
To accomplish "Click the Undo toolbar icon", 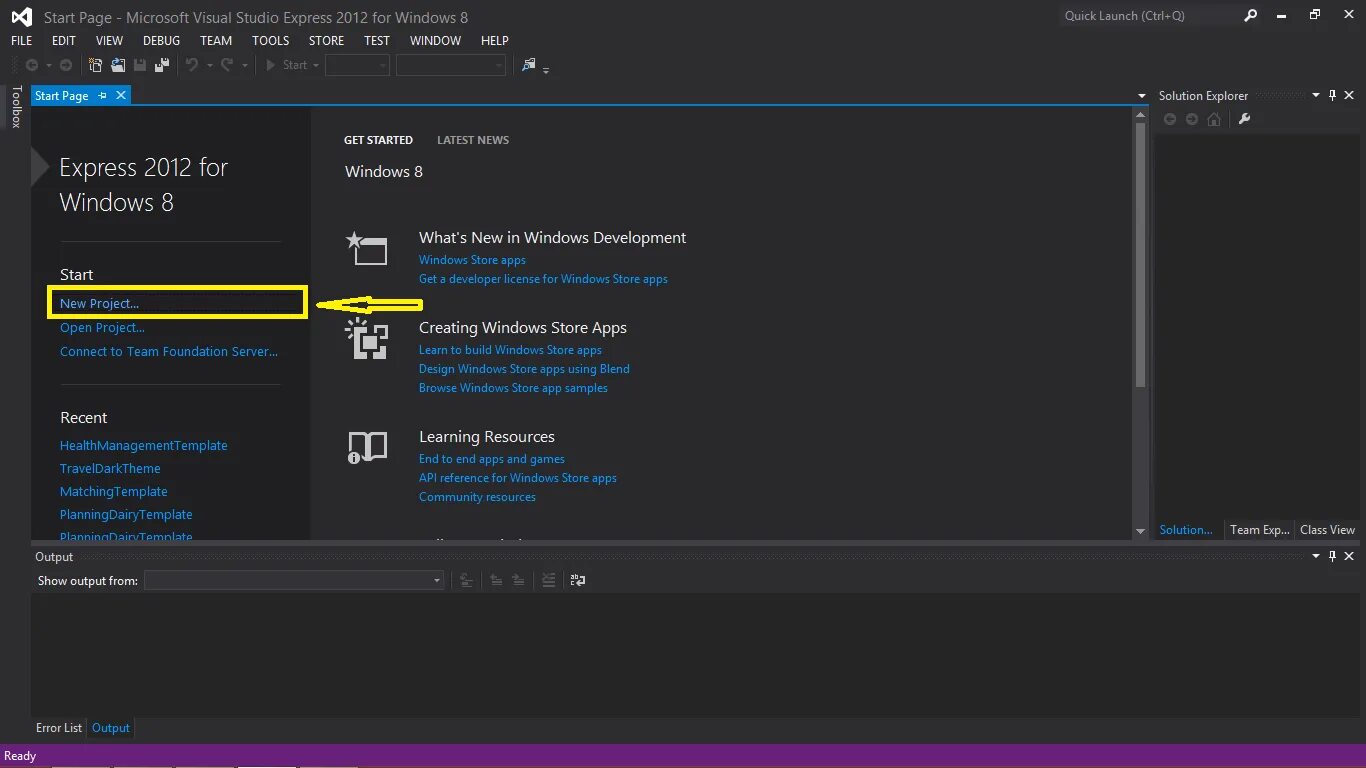I will [192, 65].
